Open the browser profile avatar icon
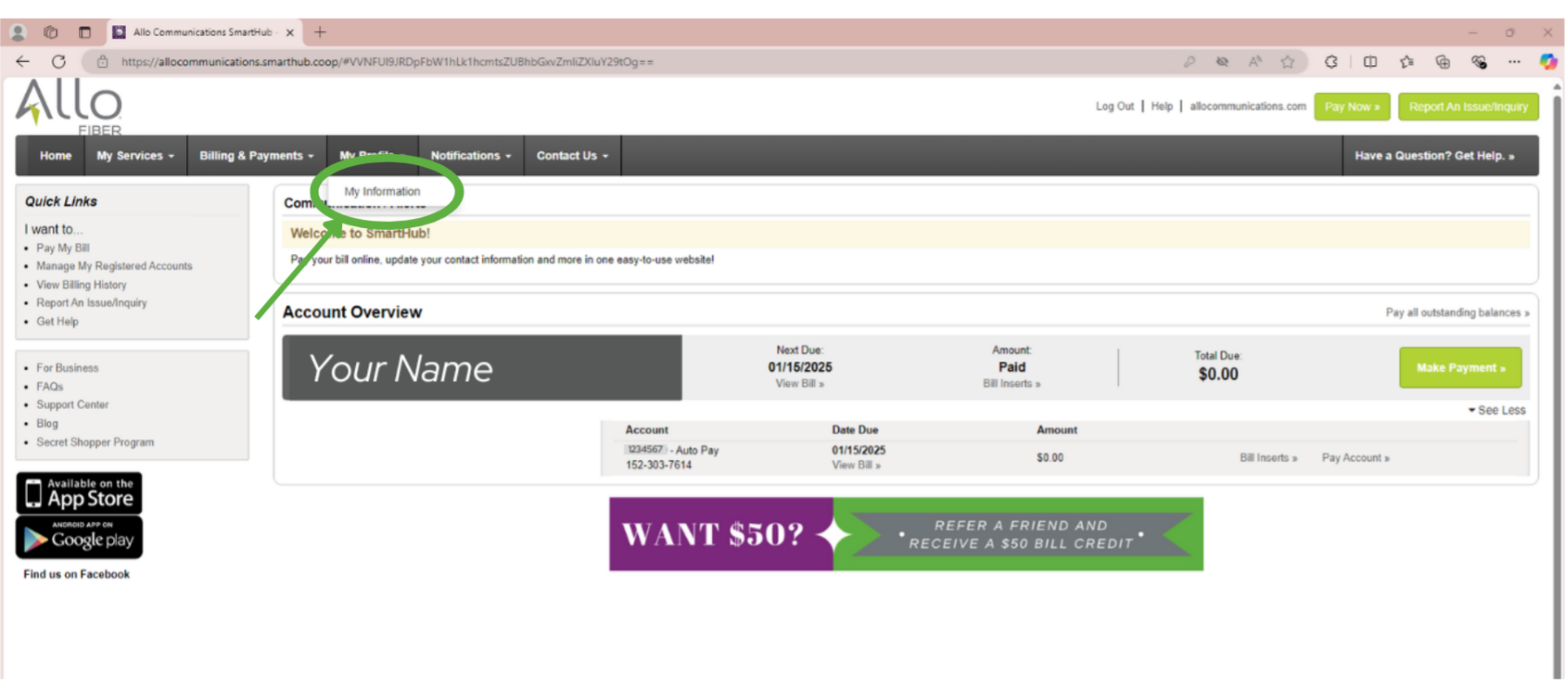This screenshot has height=683, width=1568. [17, 32]
